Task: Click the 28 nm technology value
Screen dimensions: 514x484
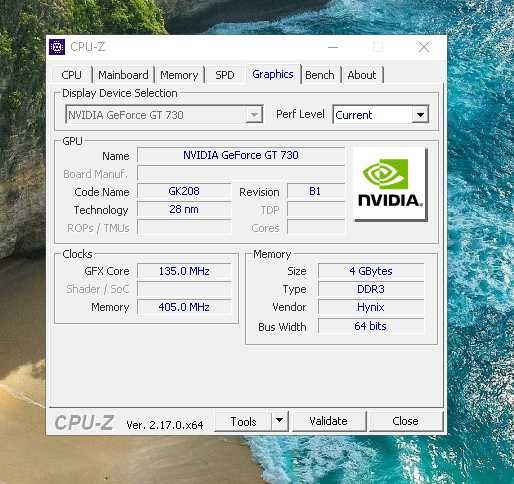Action: pyautogui.click(x=184, y=210)
